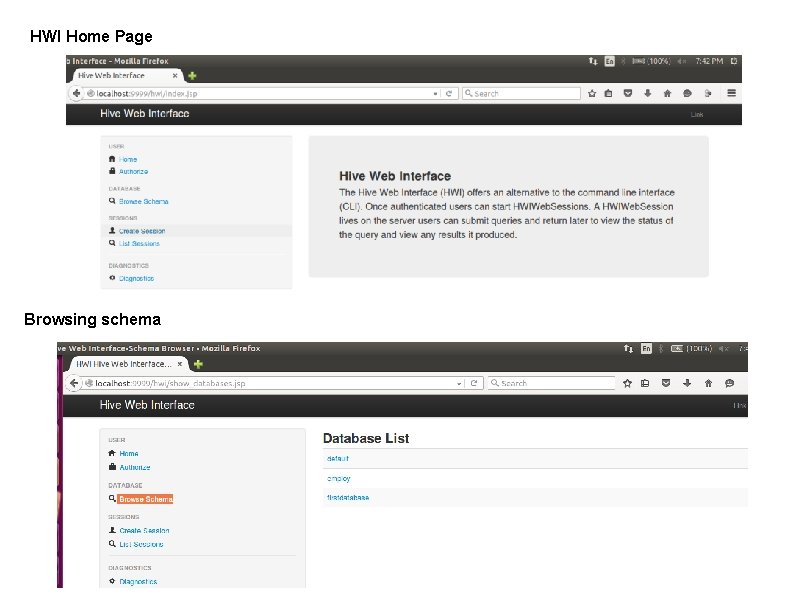Open the employ database link
794x595 pixels.
pyautogui.click(x=339, y=478)
